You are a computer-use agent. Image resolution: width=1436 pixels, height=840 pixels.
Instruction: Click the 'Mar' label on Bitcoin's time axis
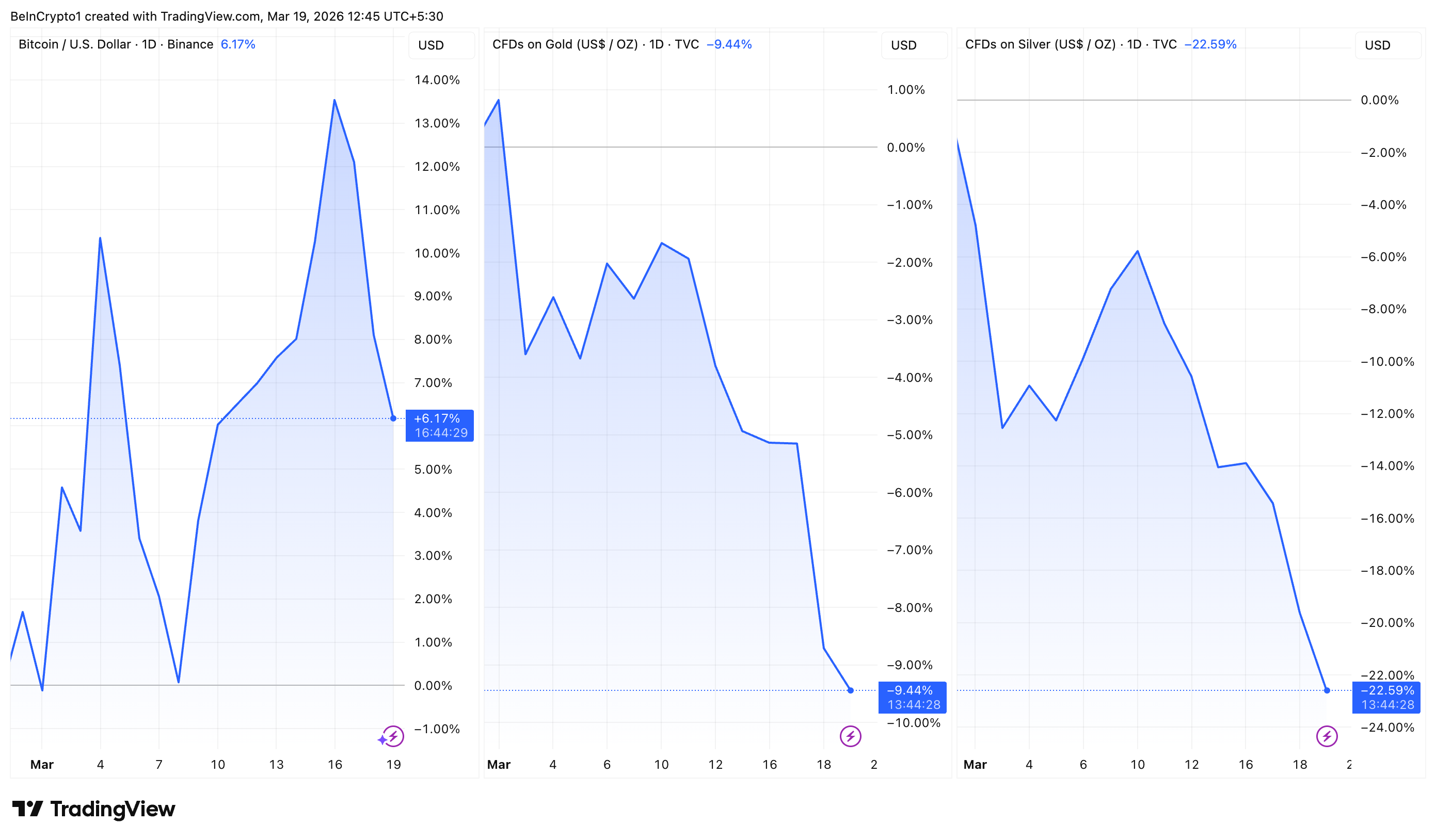[42, 765]
